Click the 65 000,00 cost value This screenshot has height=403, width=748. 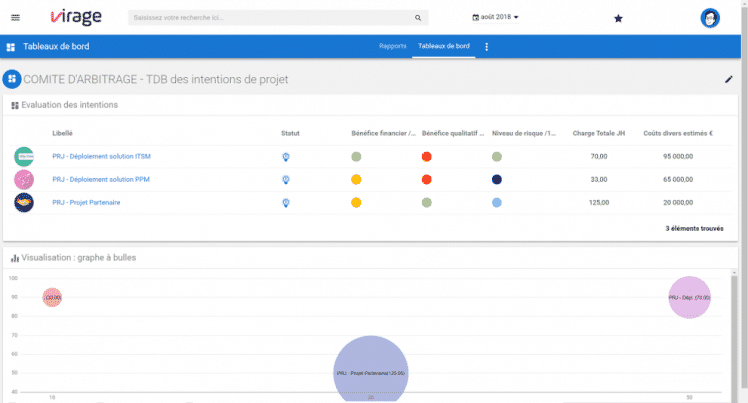678,179
